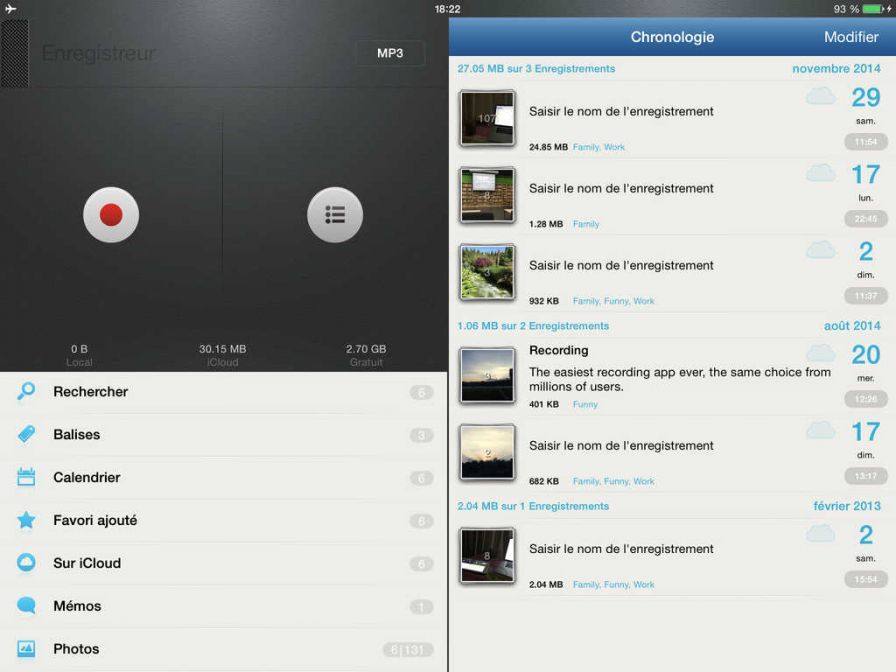Tap the Chronologie title tab
This screenshot has width=896, height=672.
click(672, 37)
